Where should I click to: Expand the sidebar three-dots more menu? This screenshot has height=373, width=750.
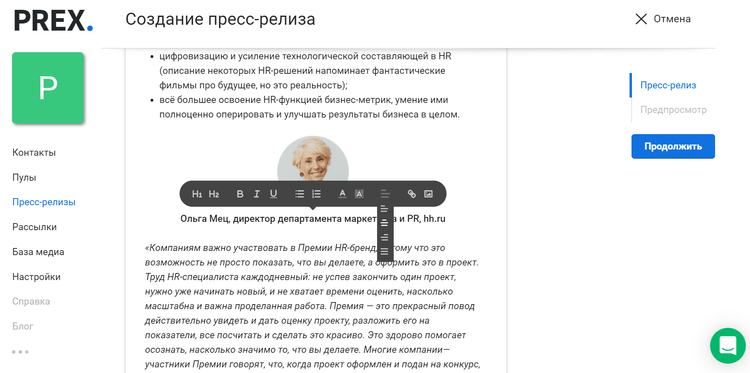20,351
